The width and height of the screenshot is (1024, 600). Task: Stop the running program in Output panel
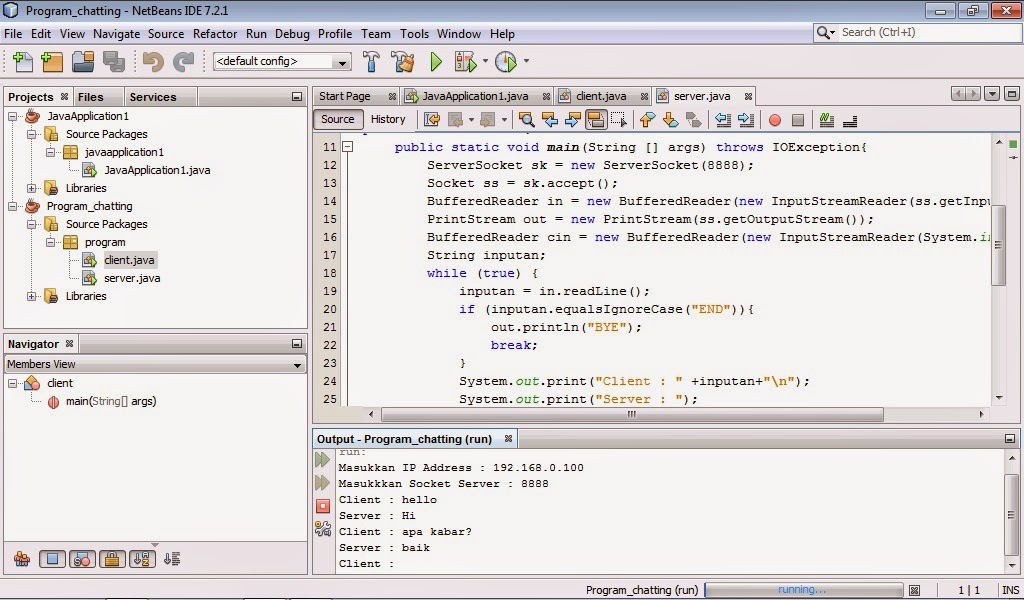pyautogui.click(x=322, y=505)
